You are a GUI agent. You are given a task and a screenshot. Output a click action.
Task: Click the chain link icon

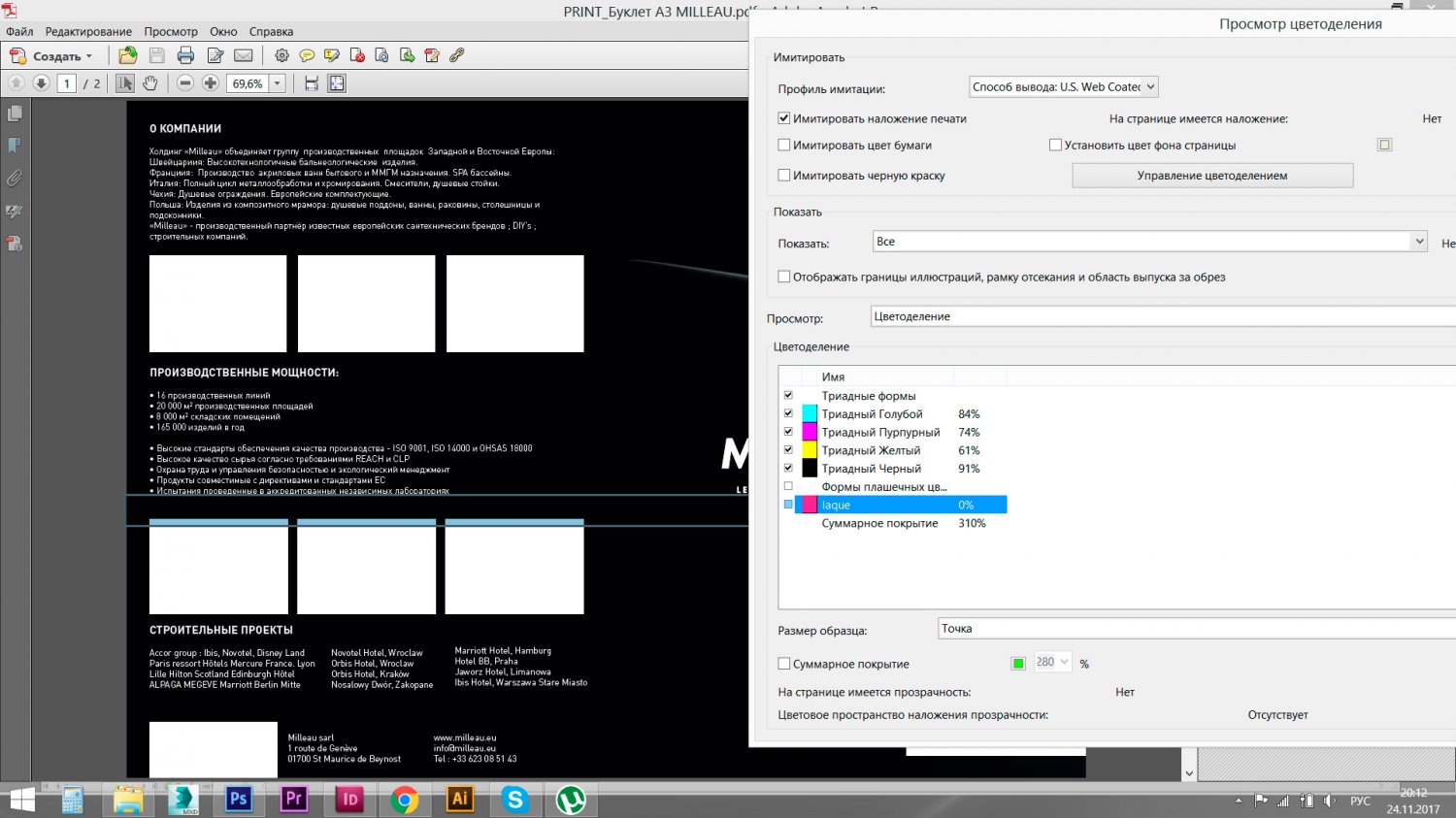coord(457,56)
